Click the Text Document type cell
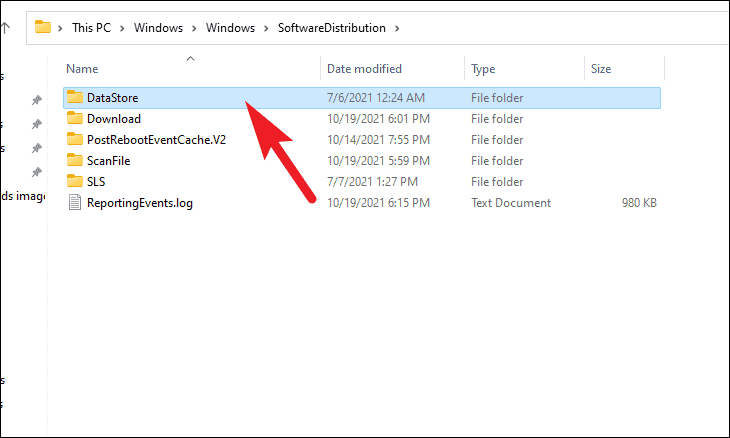Viewport: 730px width, 438px height. 511,203
